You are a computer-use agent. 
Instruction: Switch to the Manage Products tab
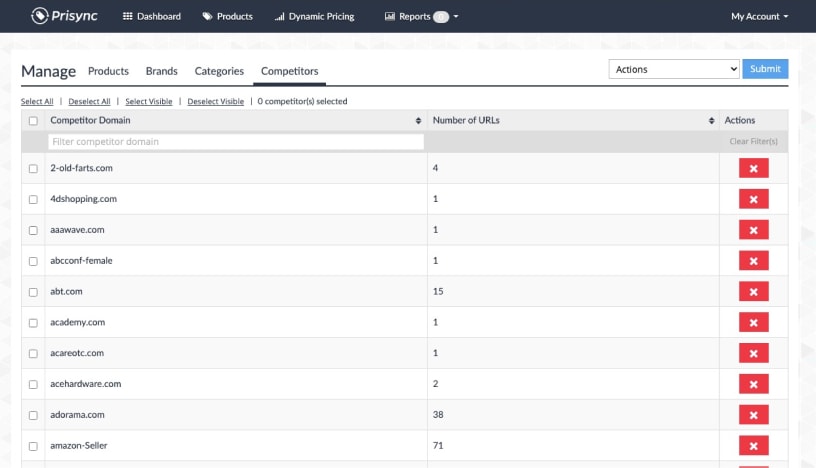108,71
